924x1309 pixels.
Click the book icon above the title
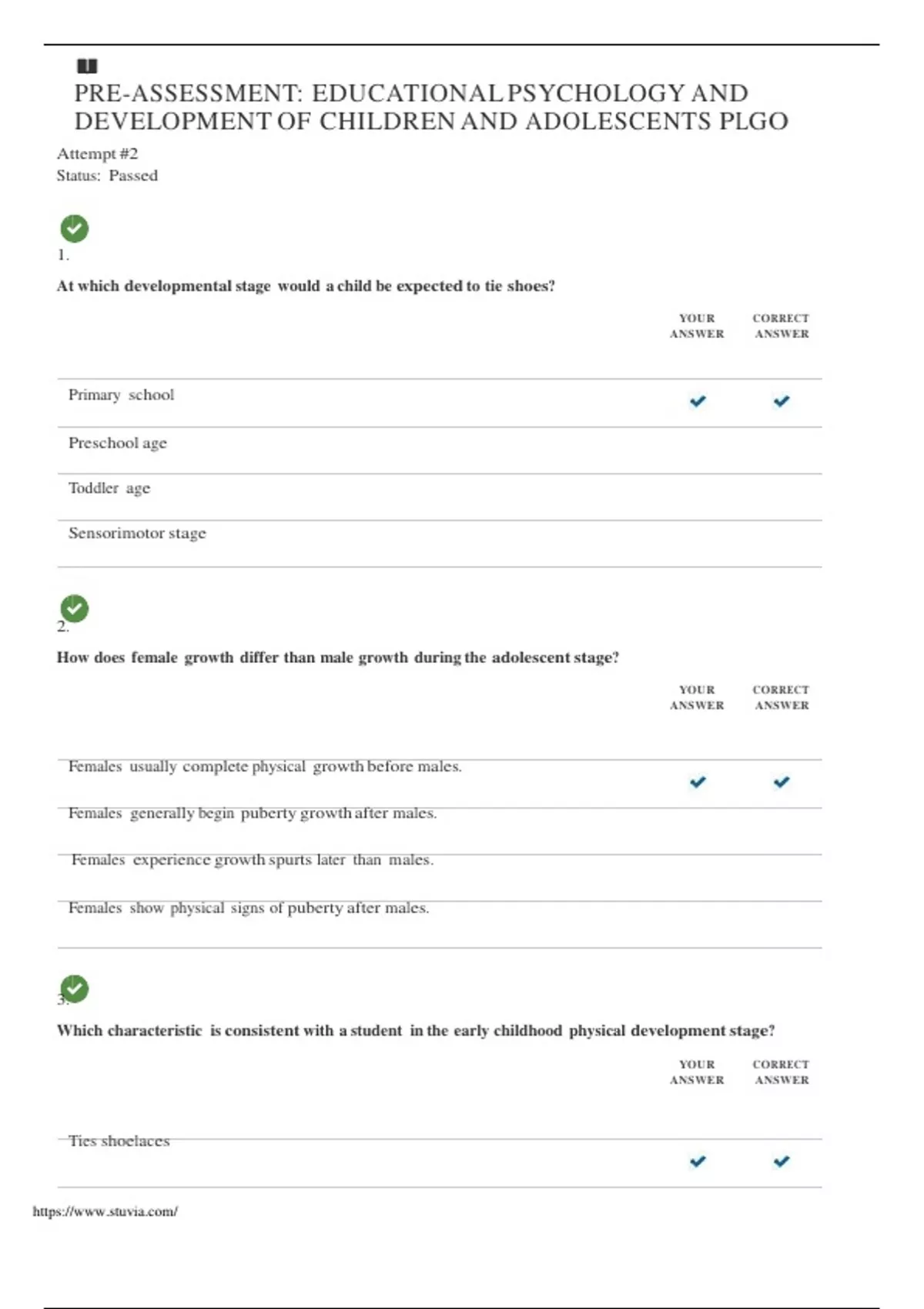coord(87,66)
